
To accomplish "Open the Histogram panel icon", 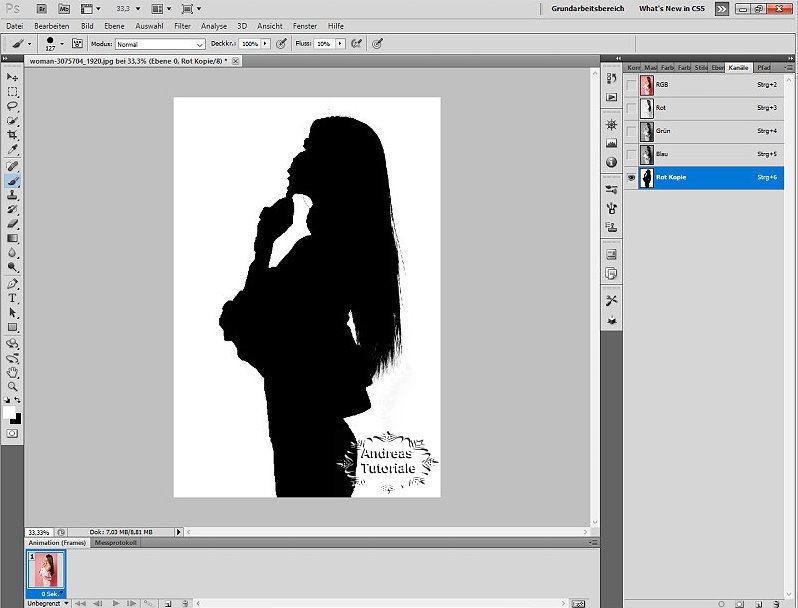I will (611, 143).
